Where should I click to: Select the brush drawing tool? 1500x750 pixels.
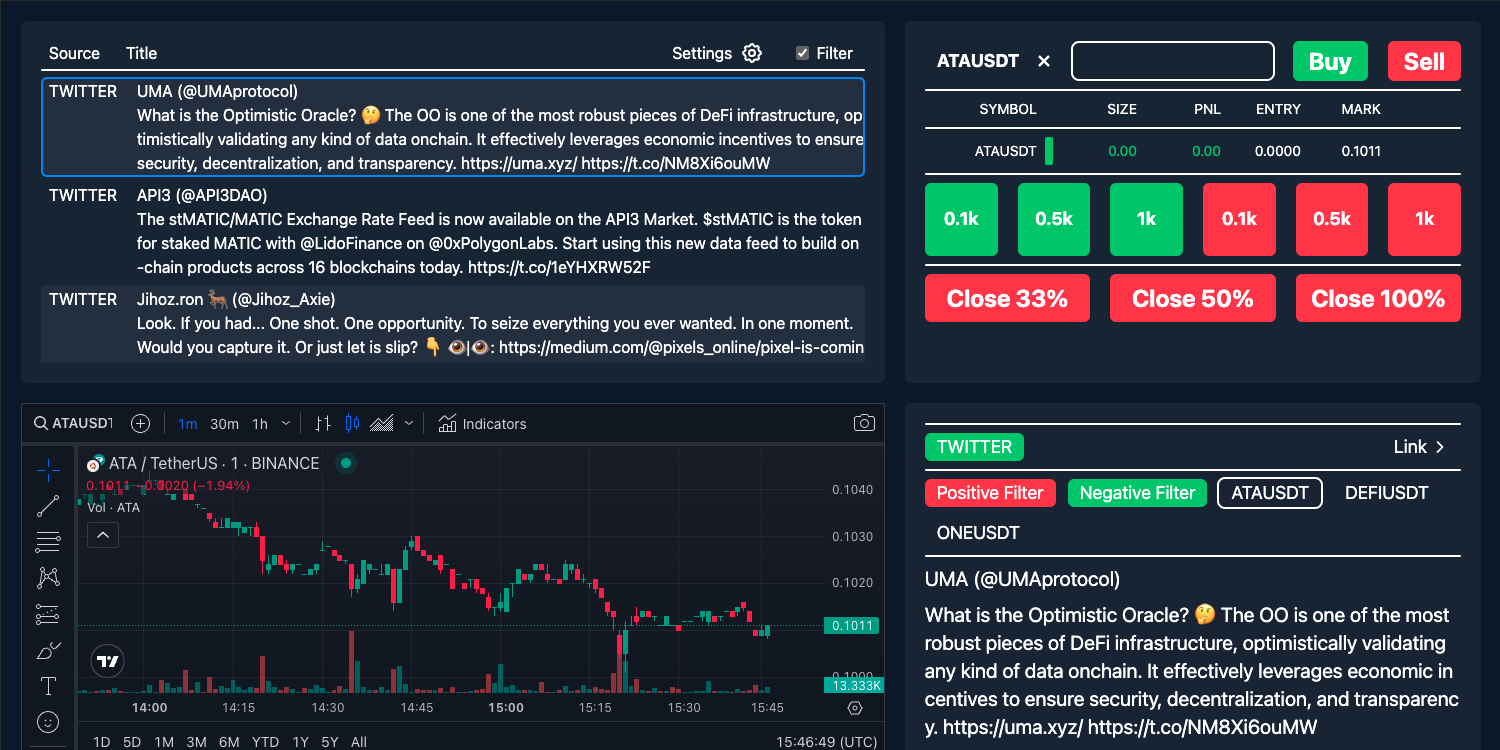[x=48, y=651]
